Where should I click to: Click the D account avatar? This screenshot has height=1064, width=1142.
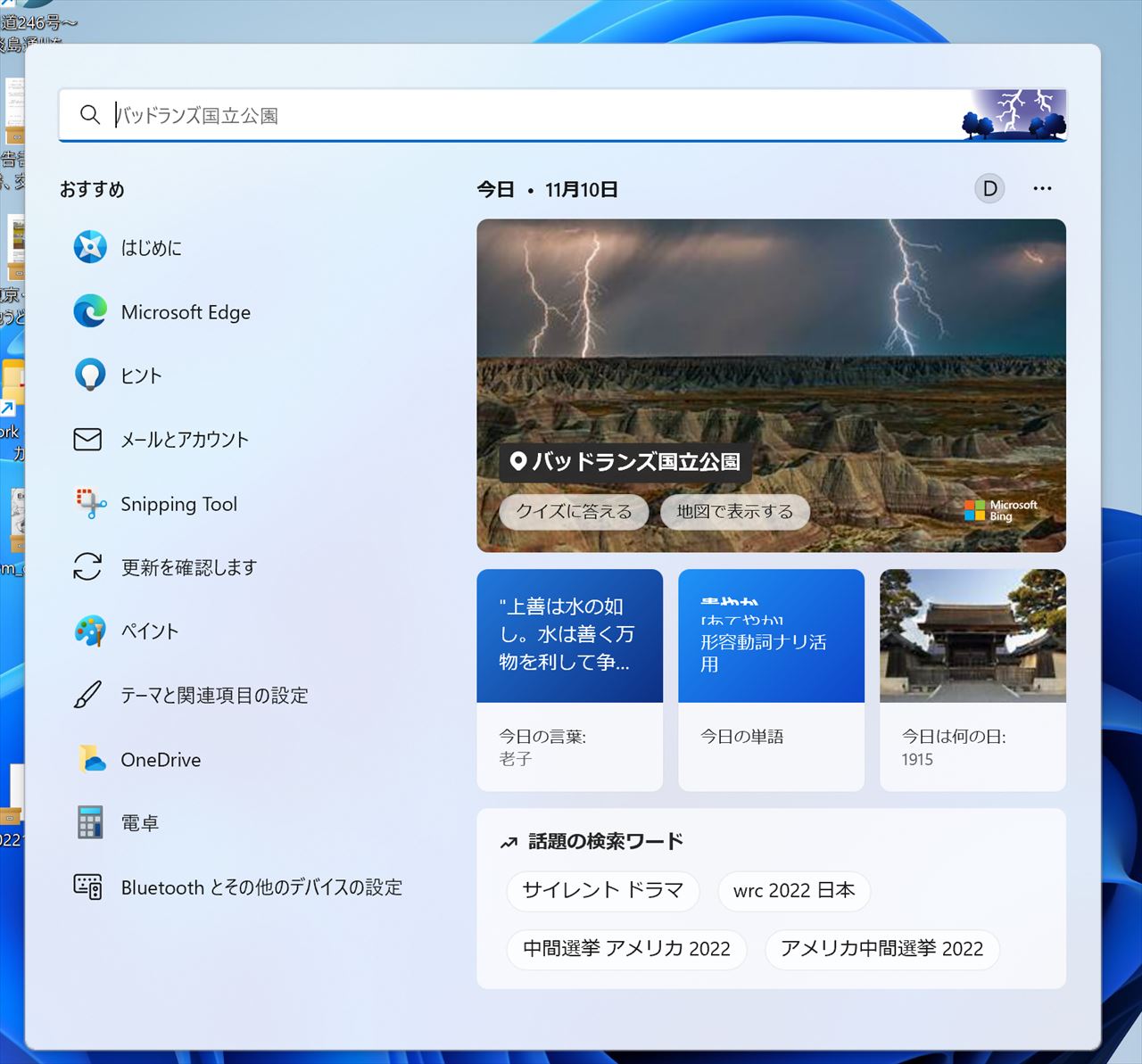click(989, 188)
